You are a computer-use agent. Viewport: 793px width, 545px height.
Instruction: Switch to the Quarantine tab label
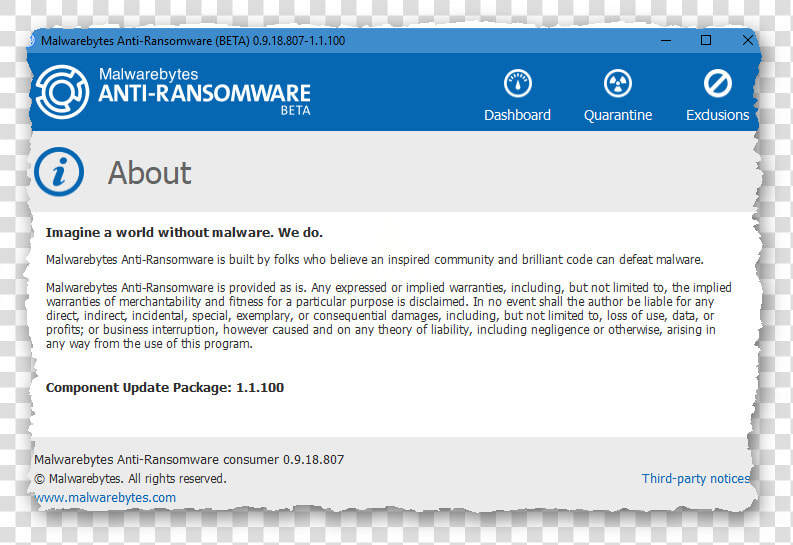click(x=618, y=115)
